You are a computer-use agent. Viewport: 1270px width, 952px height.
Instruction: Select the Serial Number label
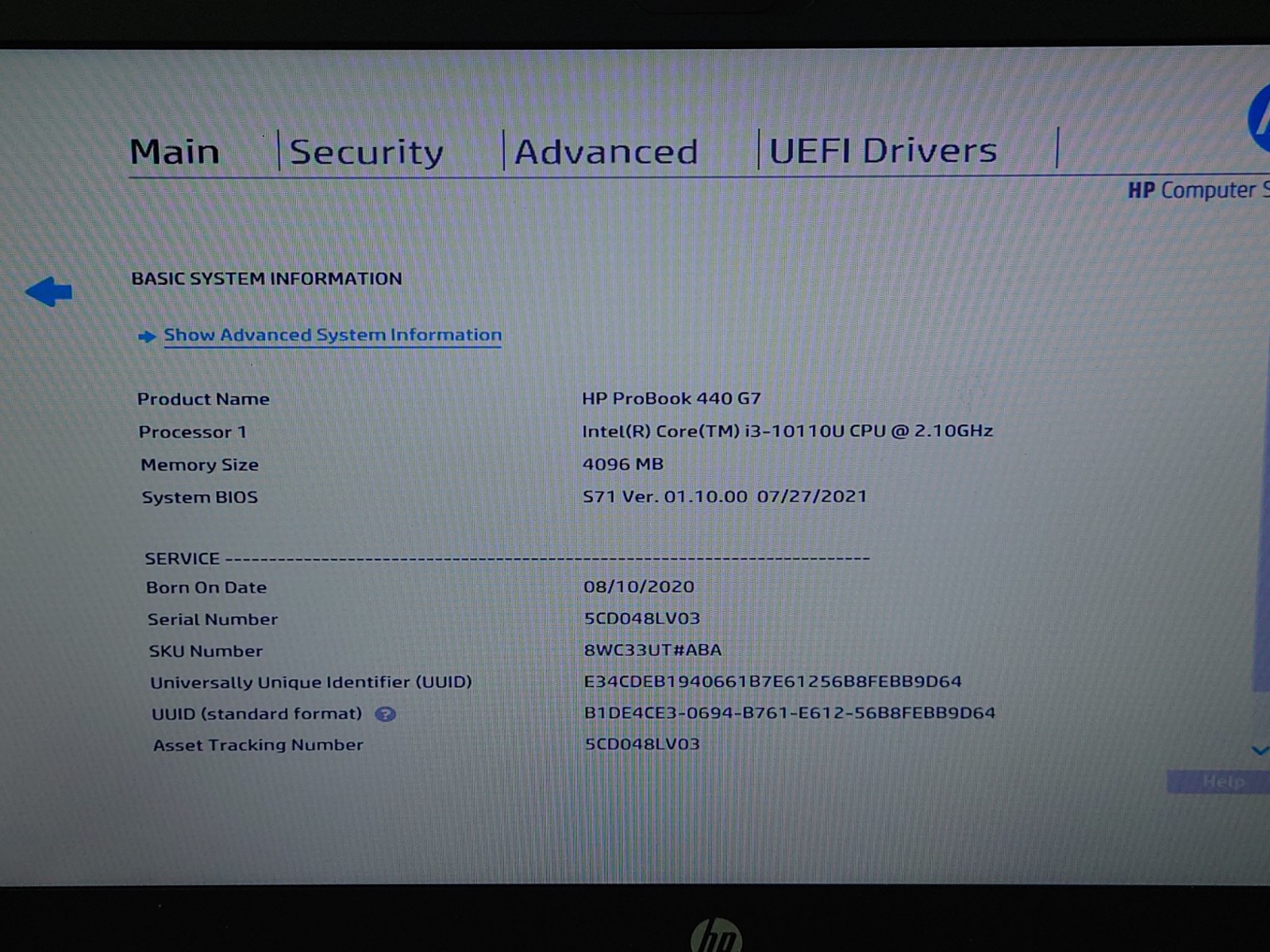213,620
